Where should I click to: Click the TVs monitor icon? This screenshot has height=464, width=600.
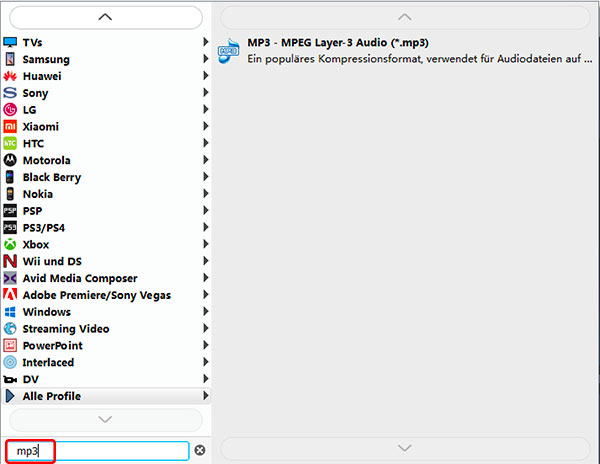point(10,42)
